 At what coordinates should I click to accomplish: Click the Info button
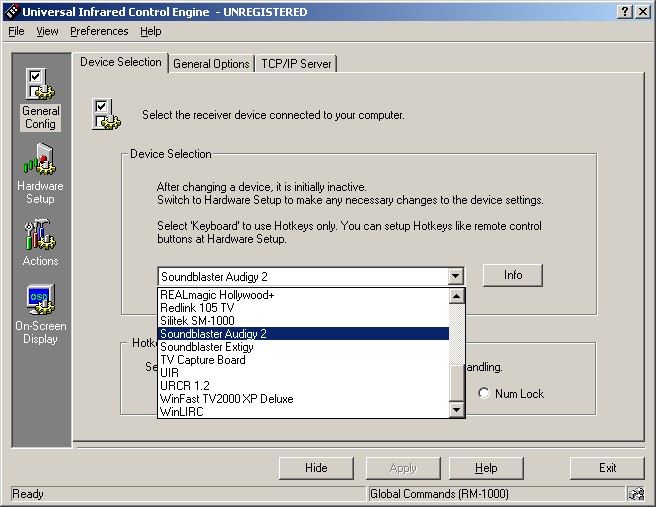tap(513, 275)
